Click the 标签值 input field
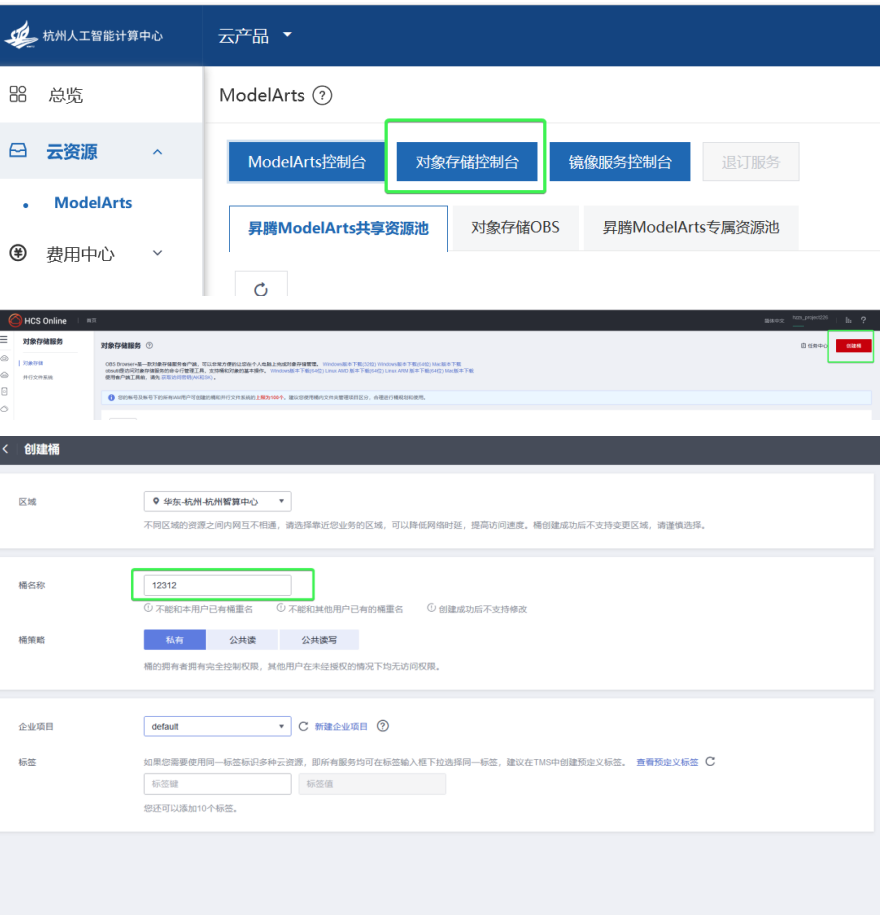The height and width of the screenshot is (915, 883). (x=372, y=784)
